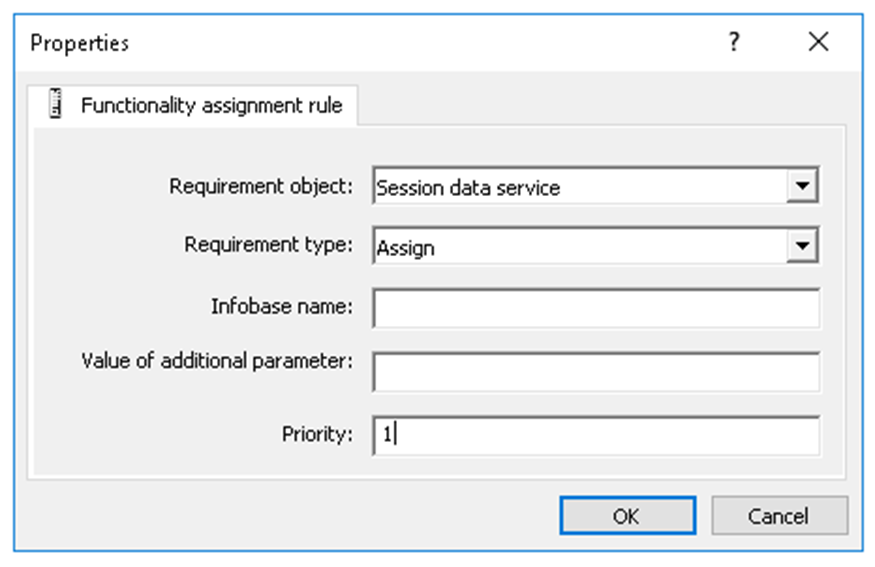Close the Properties dialog with X
This screenshot has width=875, height=567.
coord(818,43)
